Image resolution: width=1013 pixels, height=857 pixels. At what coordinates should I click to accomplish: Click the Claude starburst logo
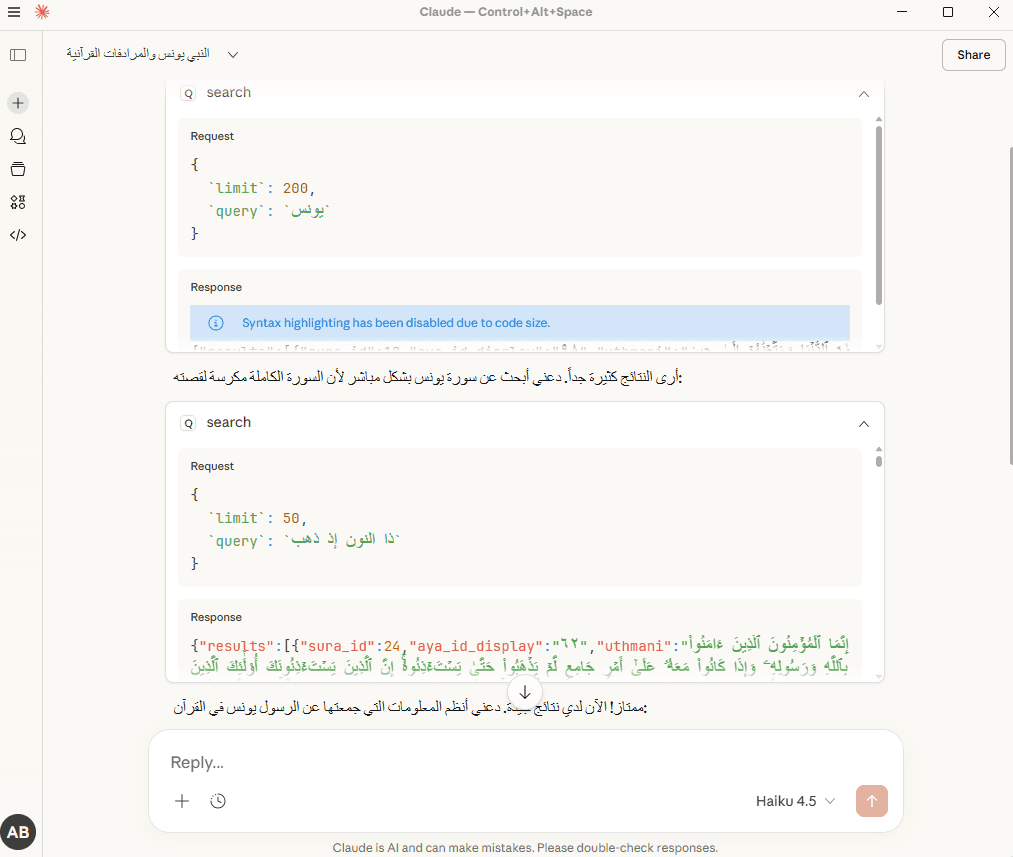point(41,14)
